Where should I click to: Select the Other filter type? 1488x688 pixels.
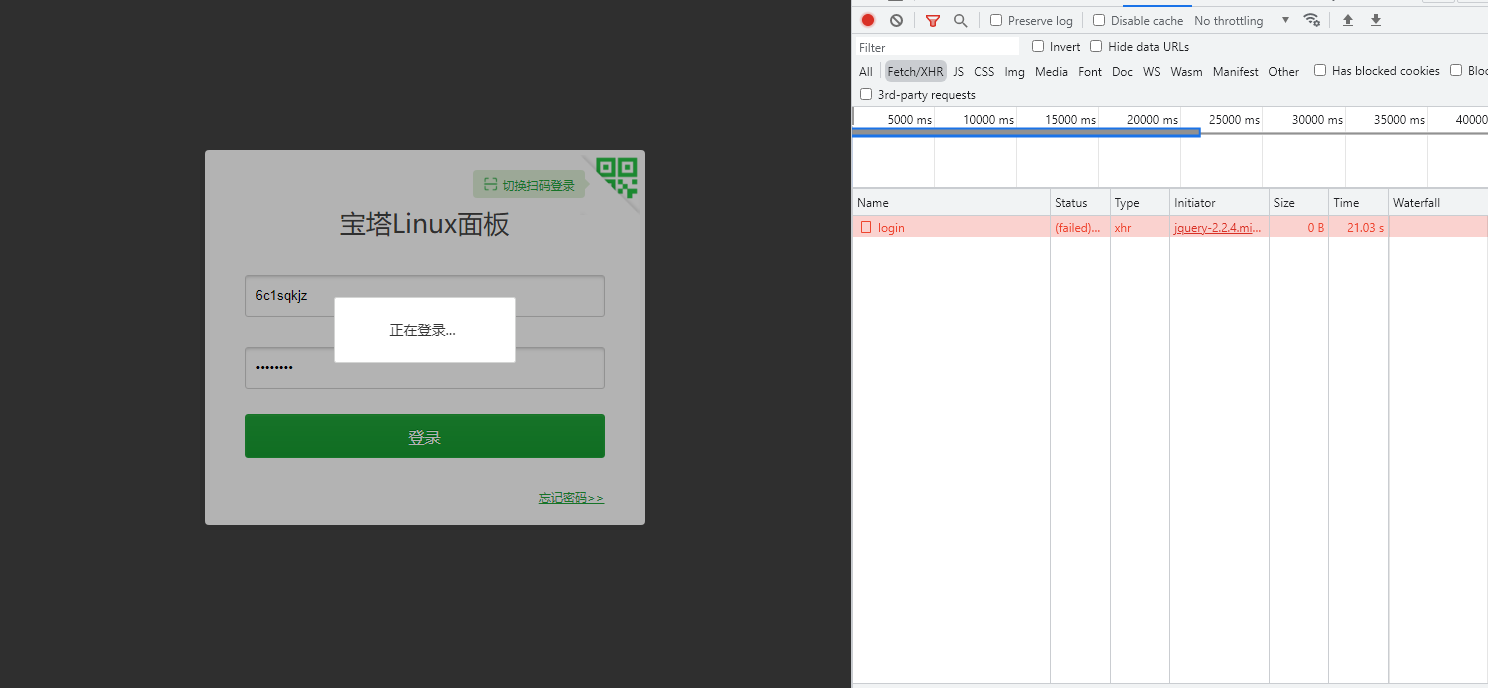1283,72
